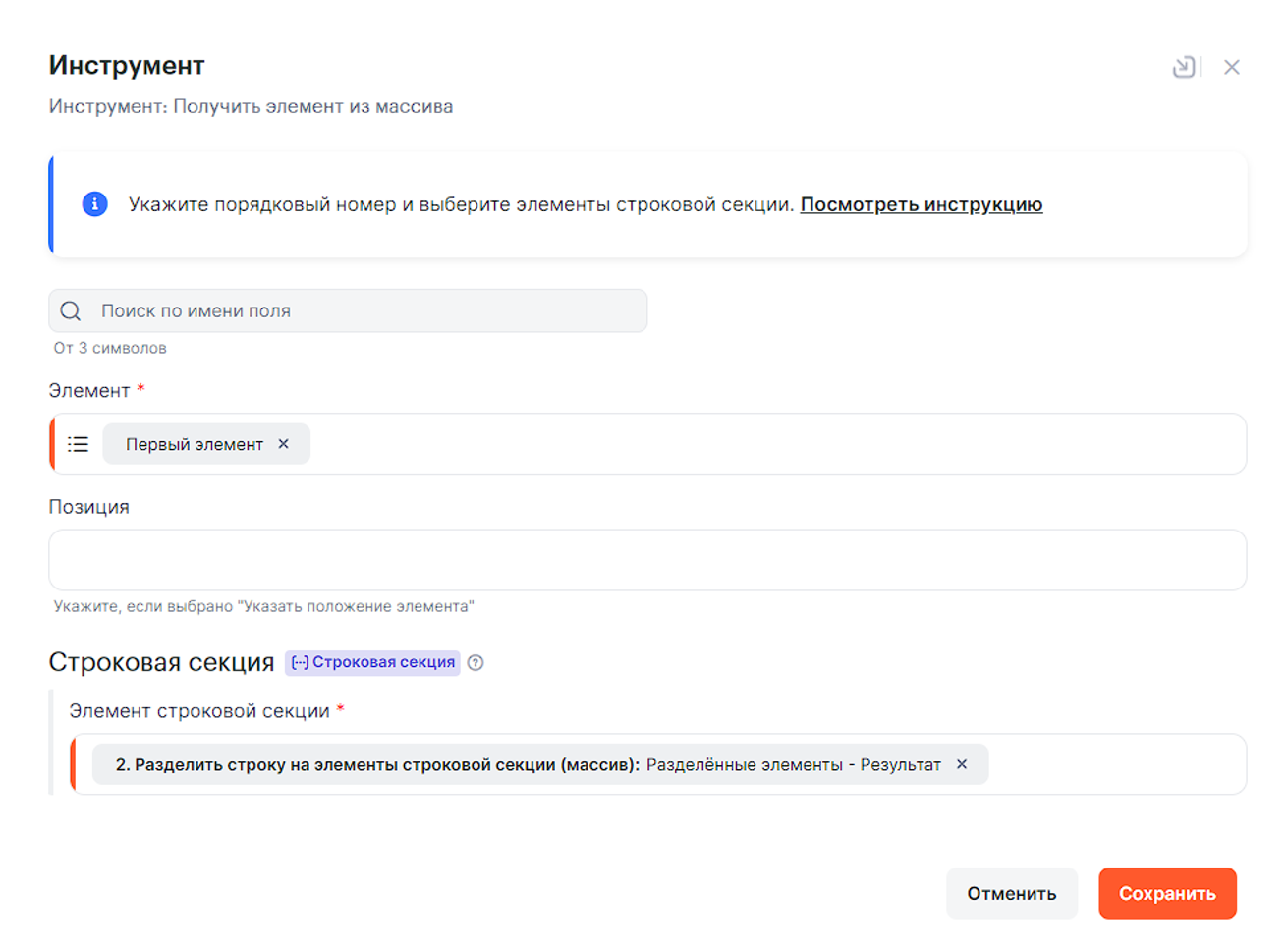This screenshot has height=952, width=1287.
Task: Click the list icon in Элемент field
Action: tap(79, 444)
